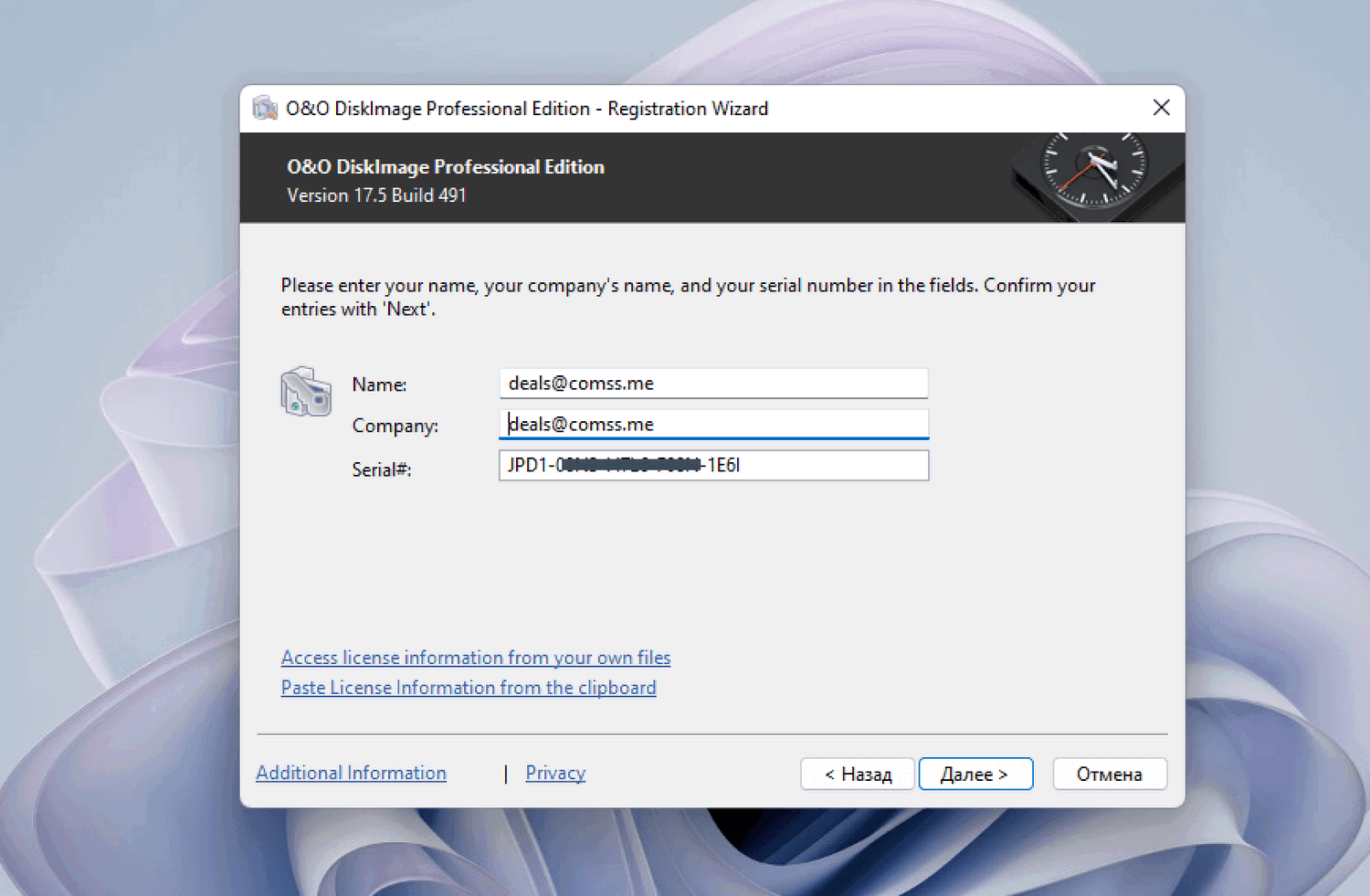The width and height of the screenshot is (1370, 896).
Task: Click the 'Name:' label
Action: pyautogui.click(x=379, y=385)
